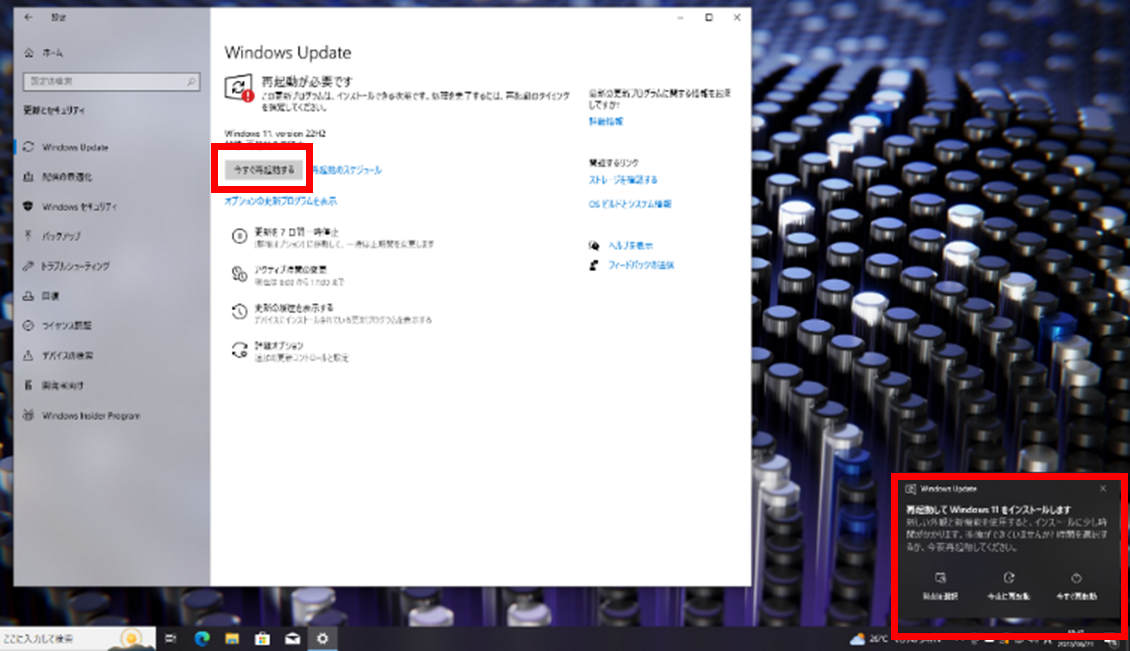Show optional updates via オプションの更新プログラムを表示
This screenshot has height=651, width=1130.
(280, 201)
